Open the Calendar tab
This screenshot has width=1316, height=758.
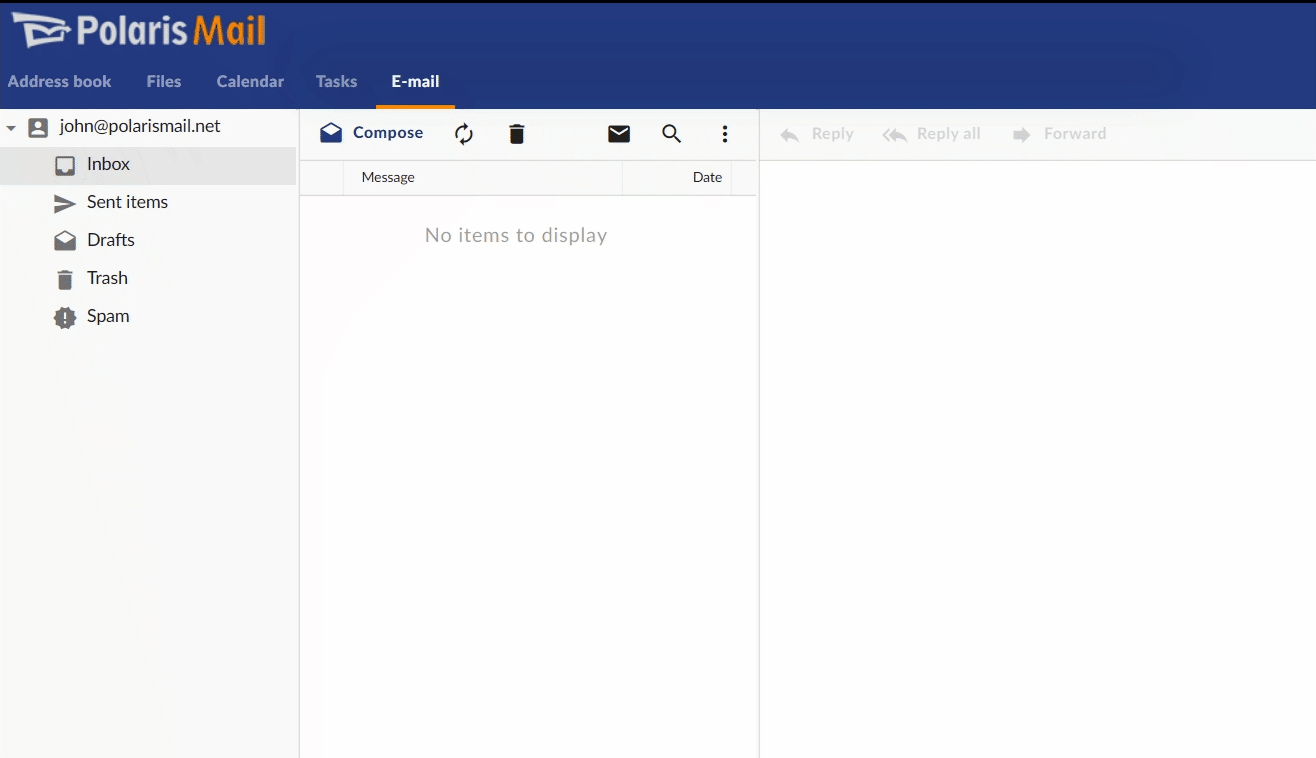[x=250, y=82]
